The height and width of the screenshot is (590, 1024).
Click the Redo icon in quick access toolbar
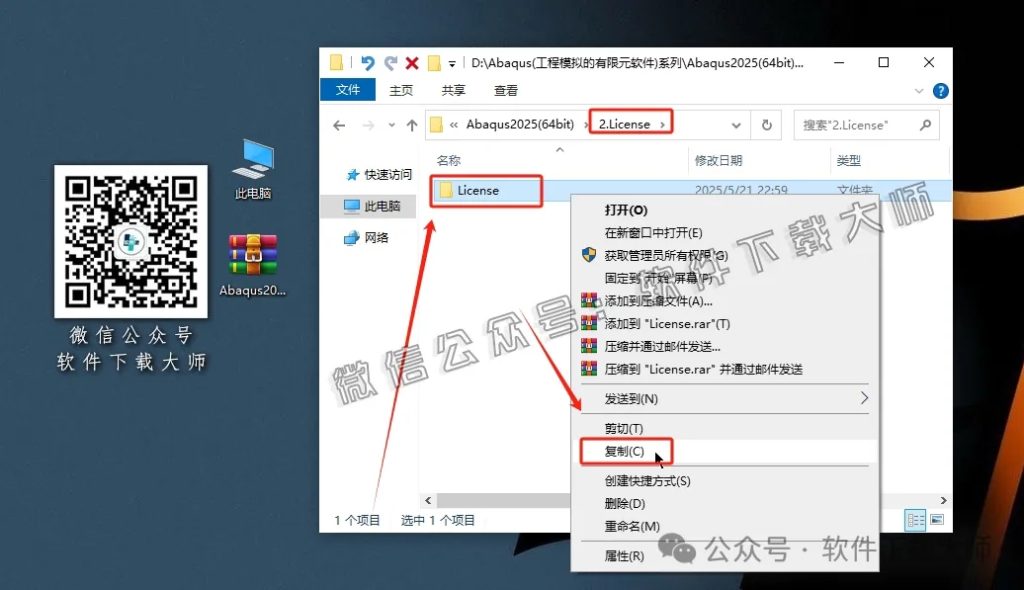pos(394,62)
